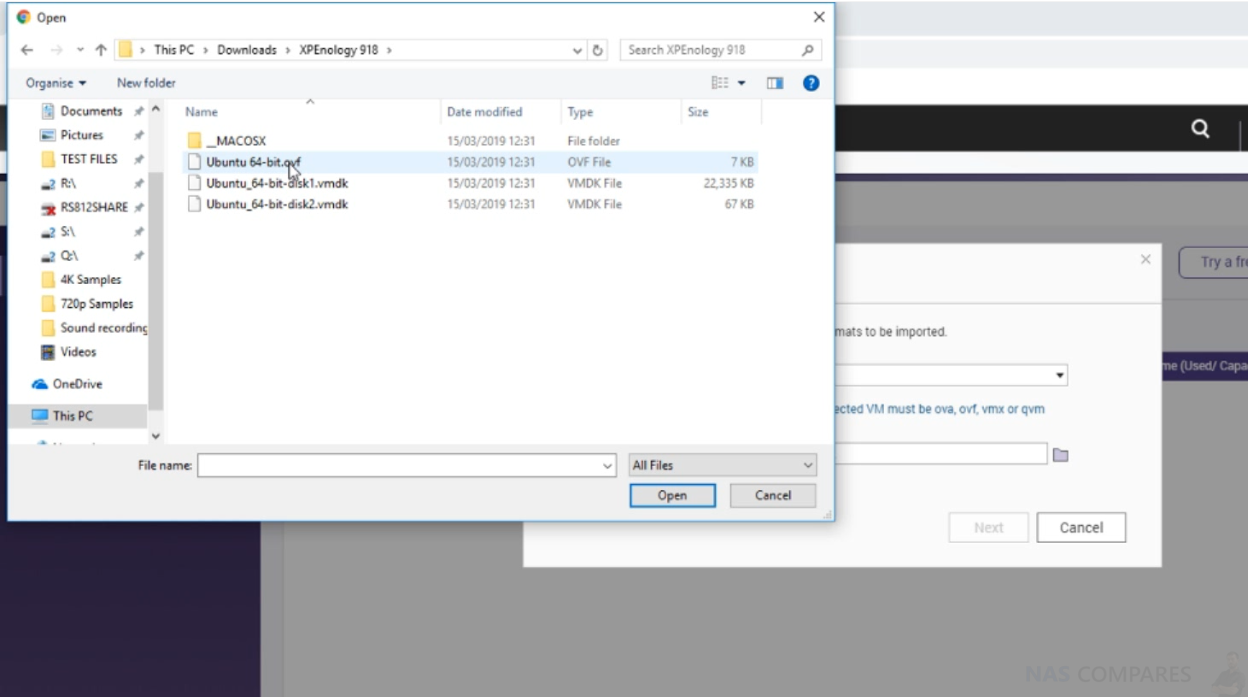Viewport: 1248px width, 697px height.
Task: Open the 4K Samples folder
Action: pyautogui.click(x=91, y=280)
